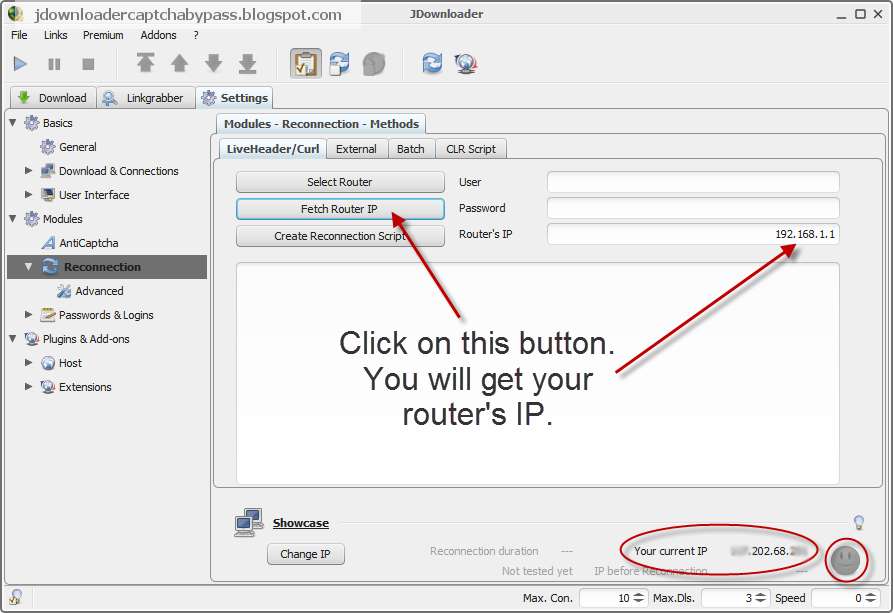The image size is (893, 613).
Task: Open the File menu
Action: point(19,35)
